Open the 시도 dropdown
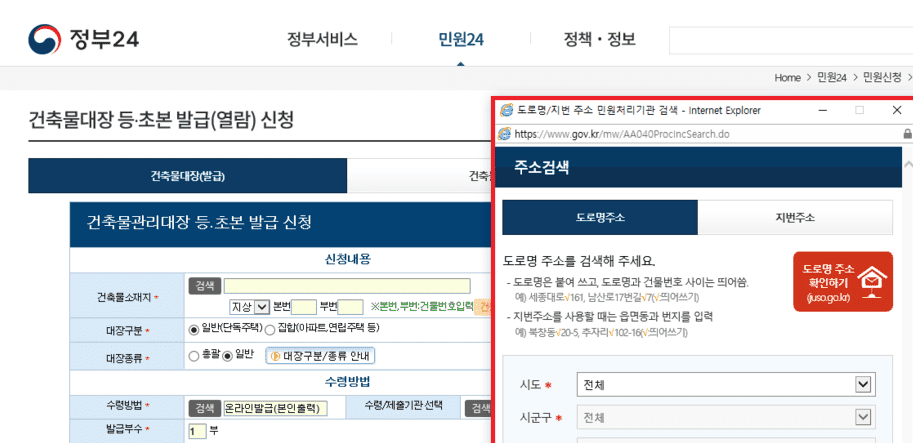Screen dimensions: 913x443 click(726, 385)
